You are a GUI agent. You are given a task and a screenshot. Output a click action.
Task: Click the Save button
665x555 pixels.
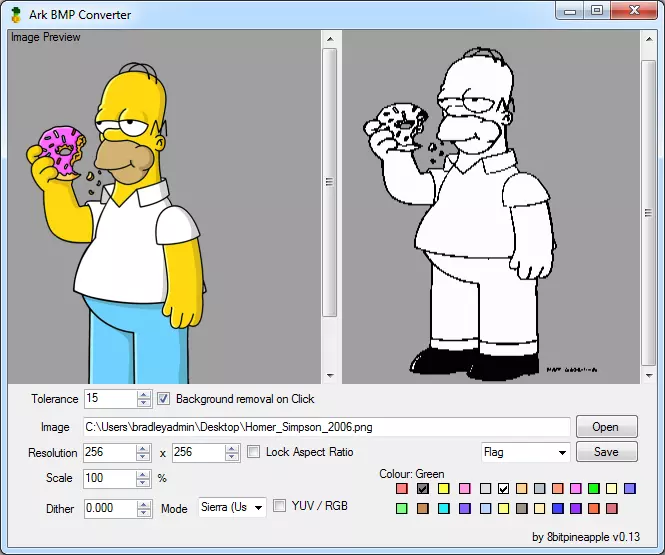(x=606, y=452)
